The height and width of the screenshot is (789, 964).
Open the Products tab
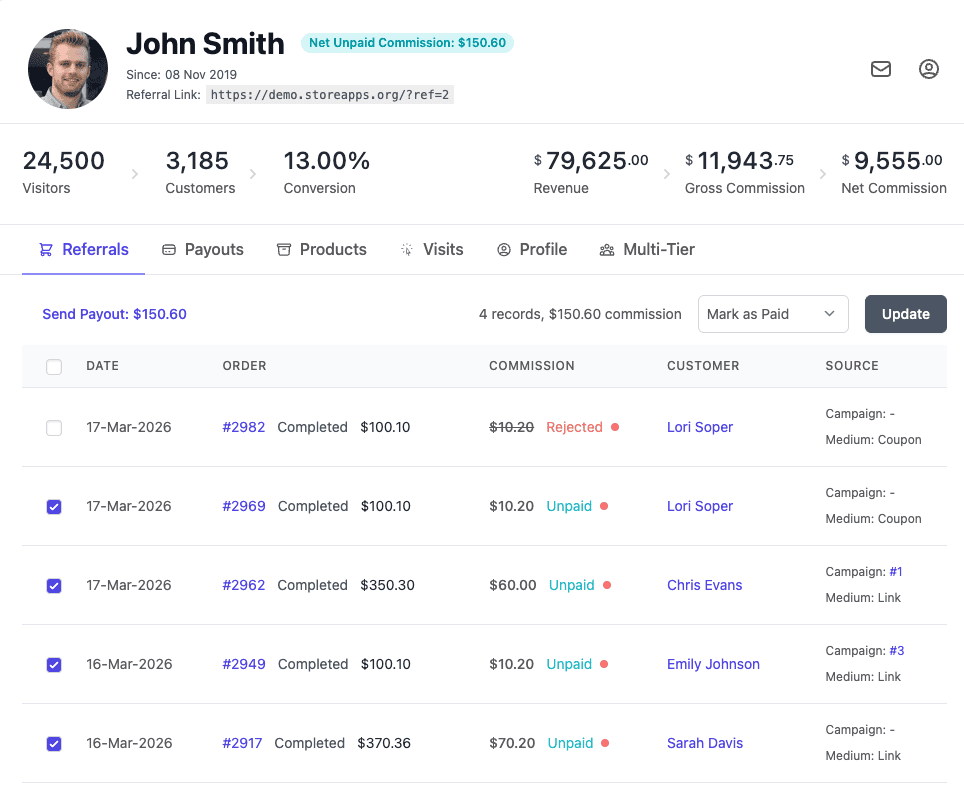point(322,250)
